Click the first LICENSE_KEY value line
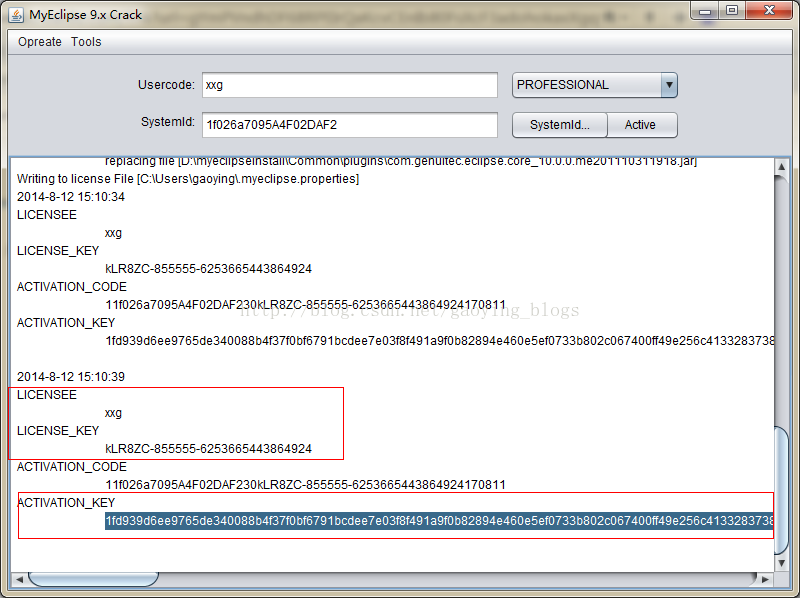800x598 pixels. [208, 269]
